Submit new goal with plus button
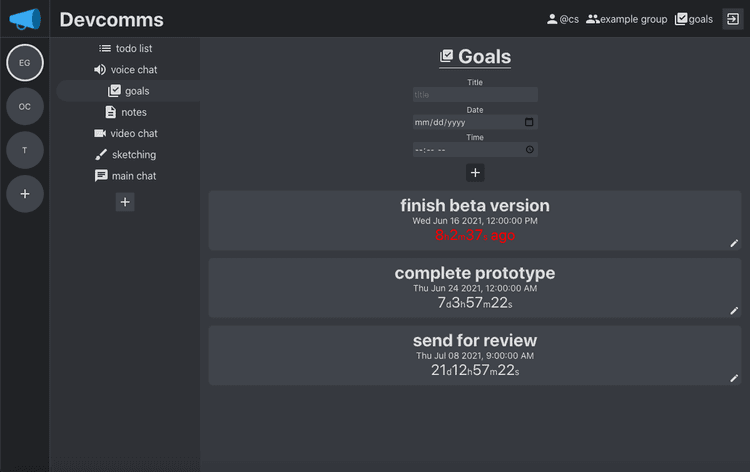This screenshot has width=750, height=472. [x=475, y=173]
